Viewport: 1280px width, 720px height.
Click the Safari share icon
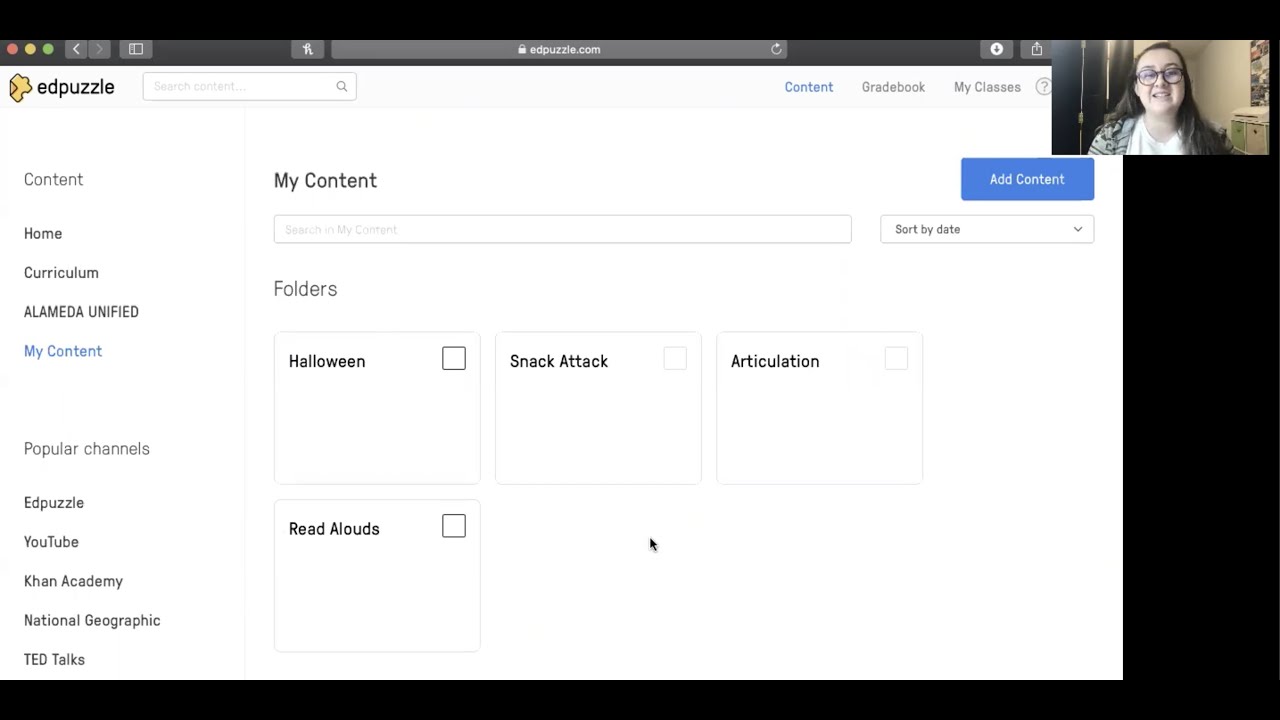click(x=1037, y=49)
